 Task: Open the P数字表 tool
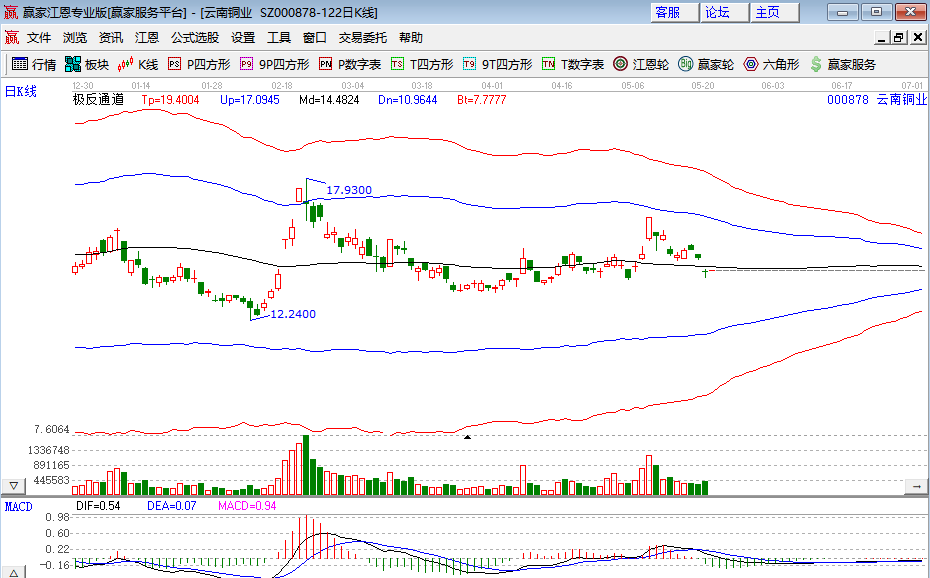pyautogui.click(x=350, y=64)
